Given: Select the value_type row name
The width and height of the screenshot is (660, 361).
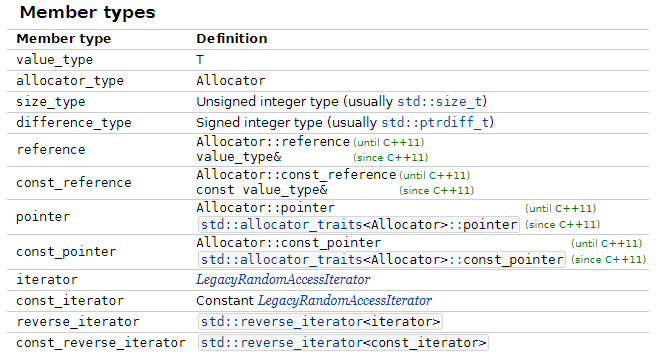Looking at the screenshot, I should (54, 60).
